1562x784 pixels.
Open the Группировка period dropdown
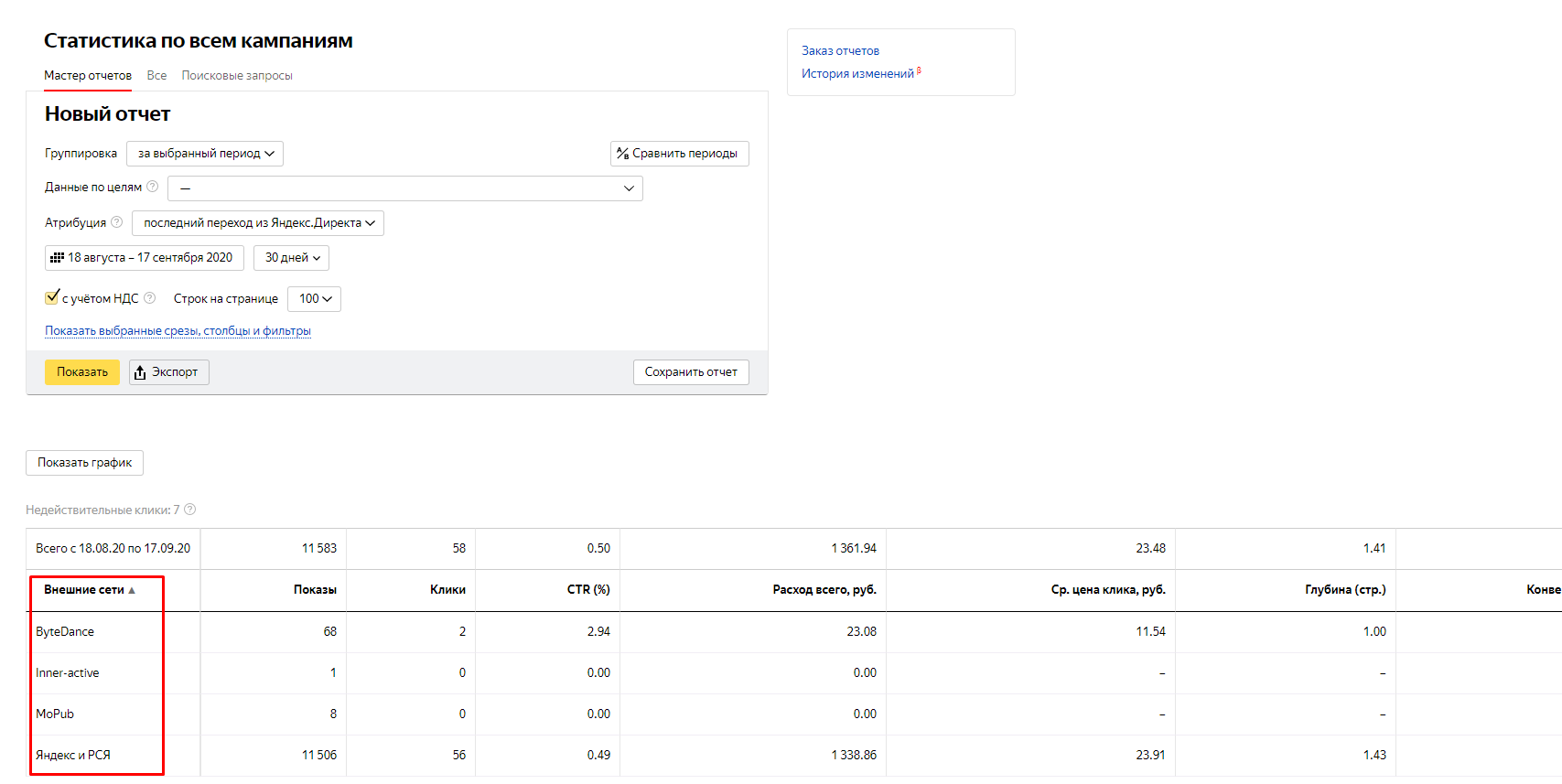[205, 154]
